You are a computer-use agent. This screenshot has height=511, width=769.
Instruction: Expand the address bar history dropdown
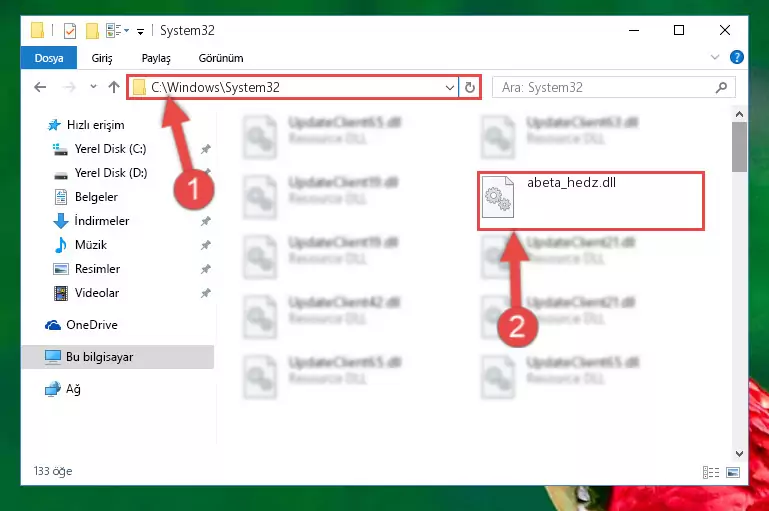[449, 88]
